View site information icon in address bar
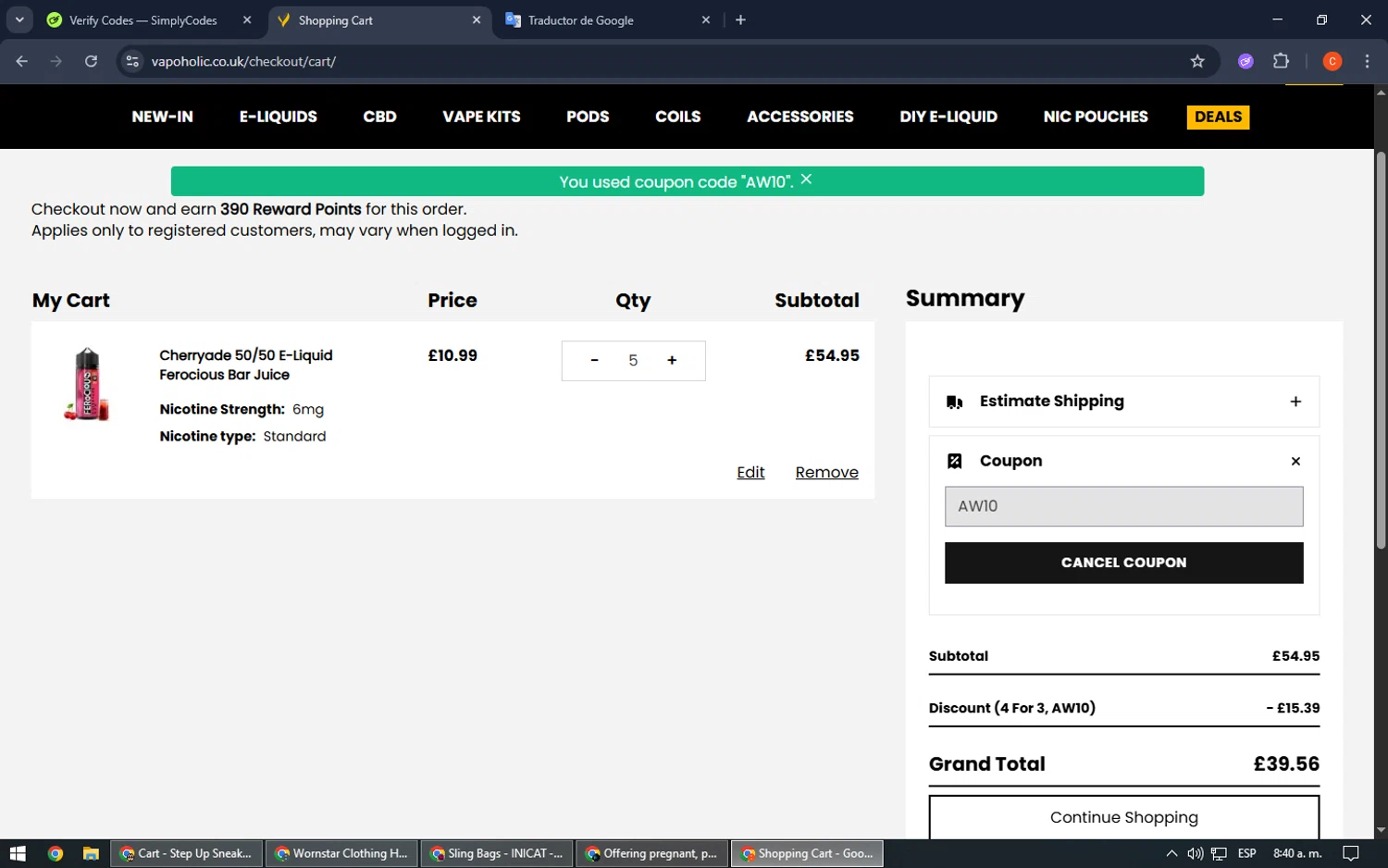 (x=132, y=61)
